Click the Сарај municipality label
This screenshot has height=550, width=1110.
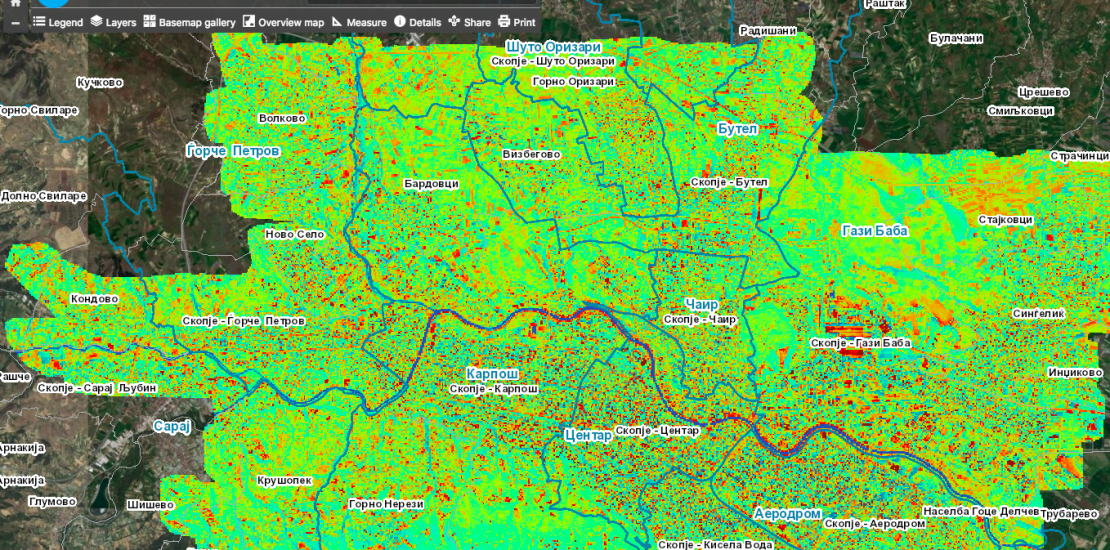pos(171,427)
